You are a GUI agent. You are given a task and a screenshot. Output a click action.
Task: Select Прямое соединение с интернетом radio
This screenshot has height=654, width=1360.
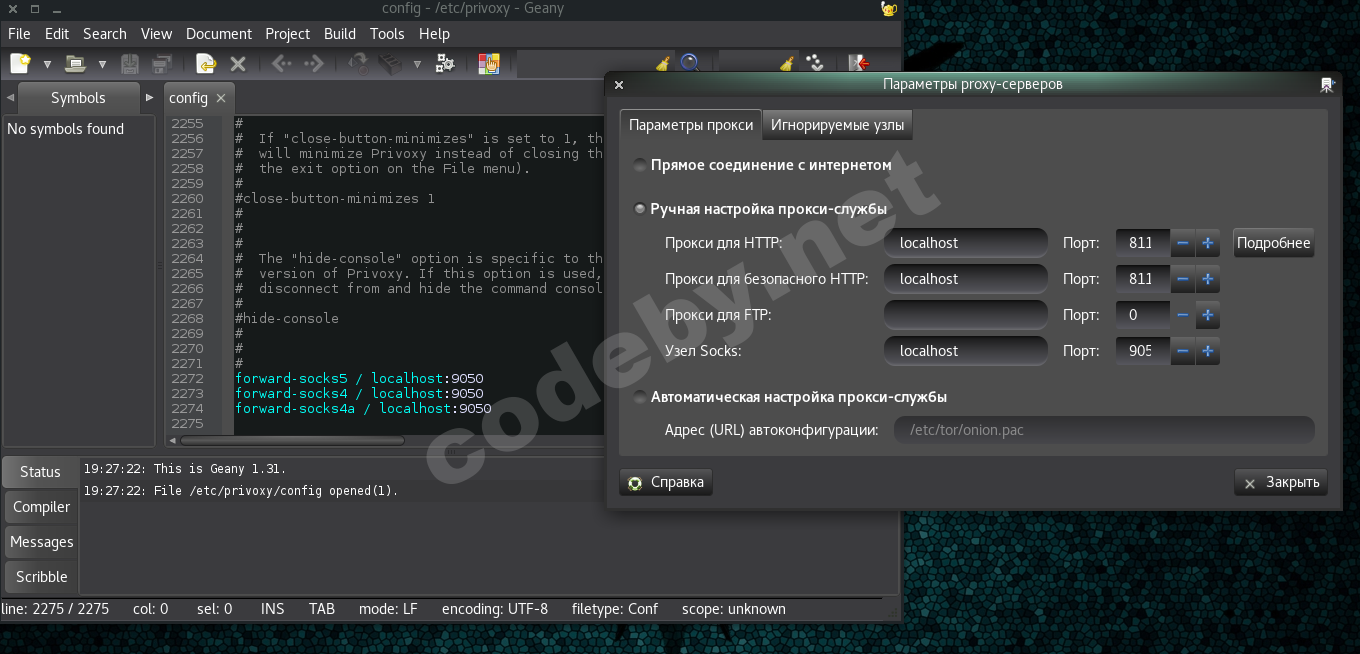click(x=640, y=165)
